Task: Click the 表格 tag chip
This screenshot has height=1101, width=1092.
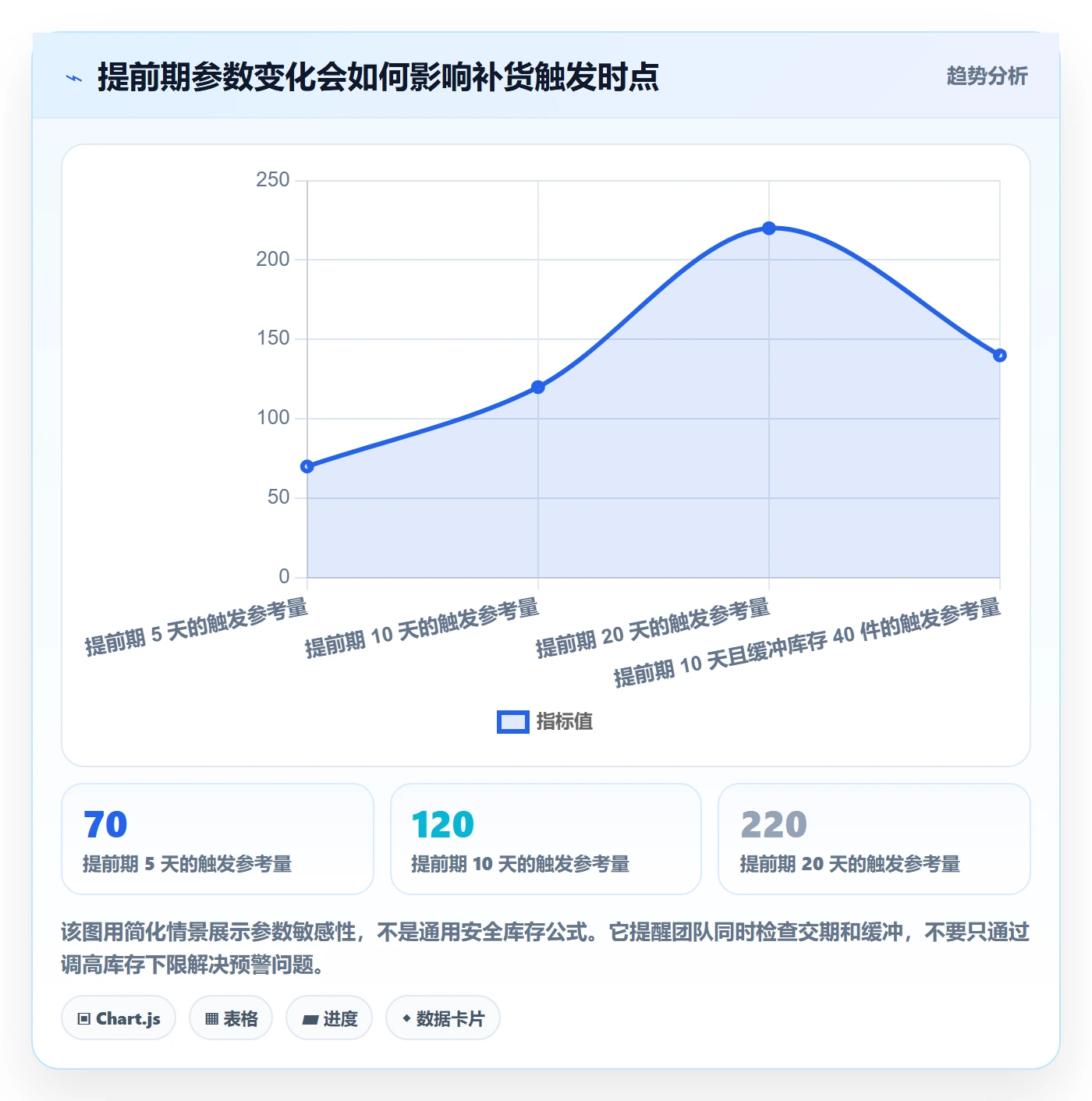Action: [x=231, y=1018]
